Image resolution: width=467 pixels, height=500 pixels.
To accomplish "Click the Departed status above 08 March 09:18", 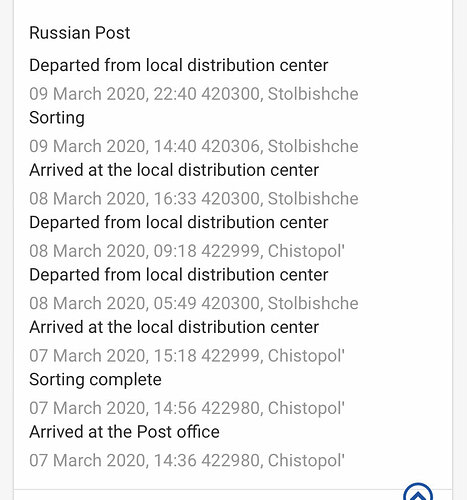I will pos(179,222).
